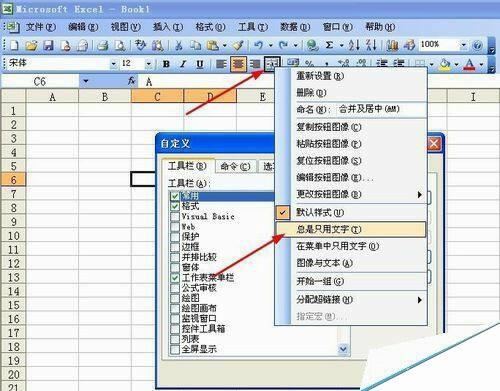Open the font name dropdown arrow
This screenshot has height=391, width=500.
114,64
